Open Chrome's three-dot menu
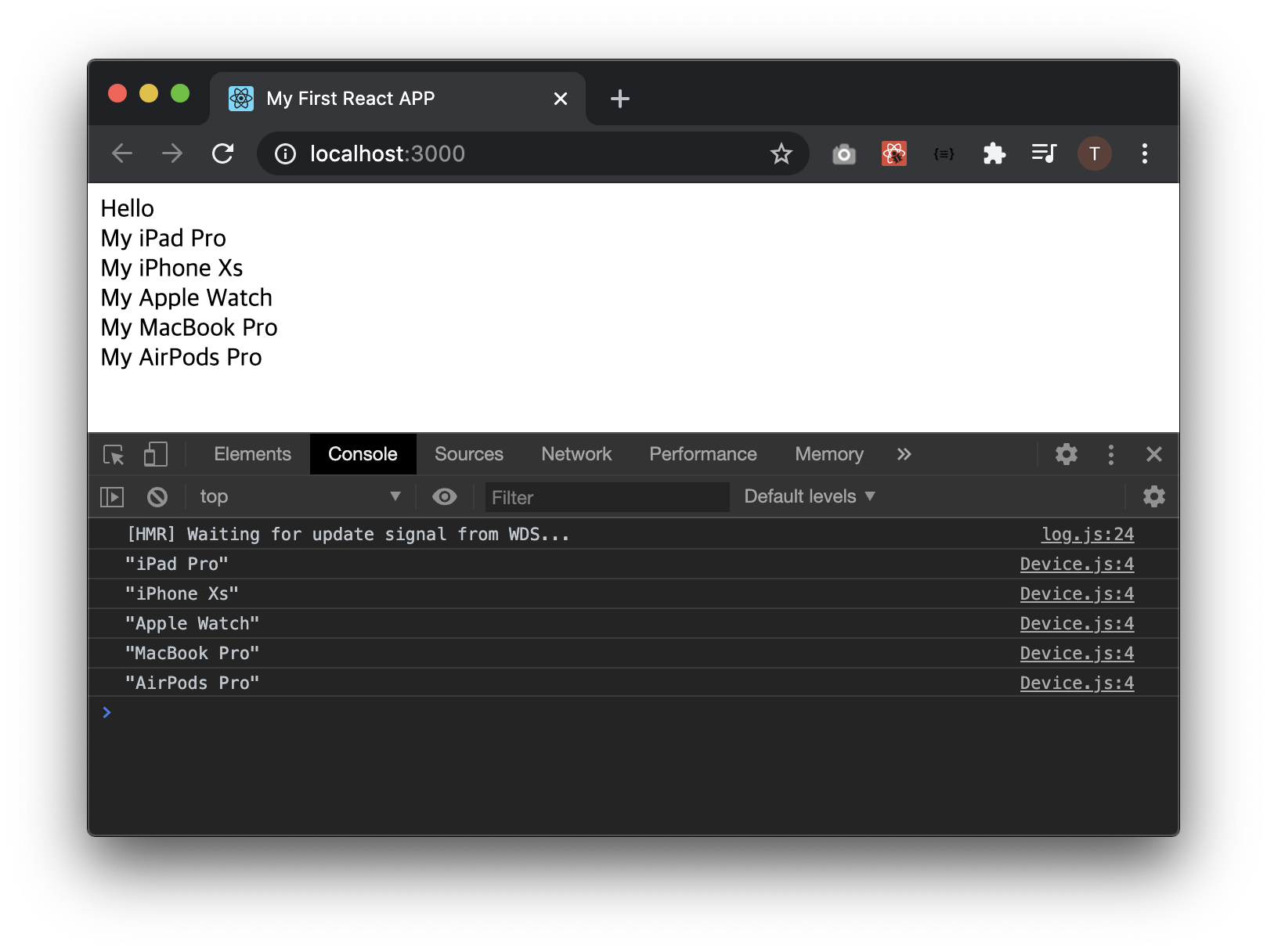The width and height of the screenshot is (1267, 952). tap(1144, 153)
